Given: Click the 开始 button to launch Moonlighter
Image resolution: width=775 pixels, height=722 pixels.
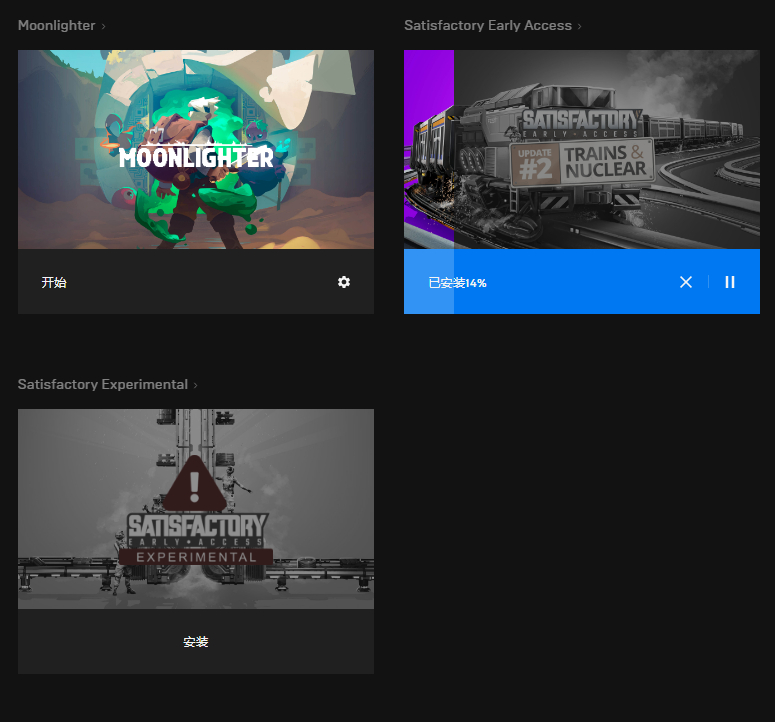Looking at the screenshot, I should point(54,282).
